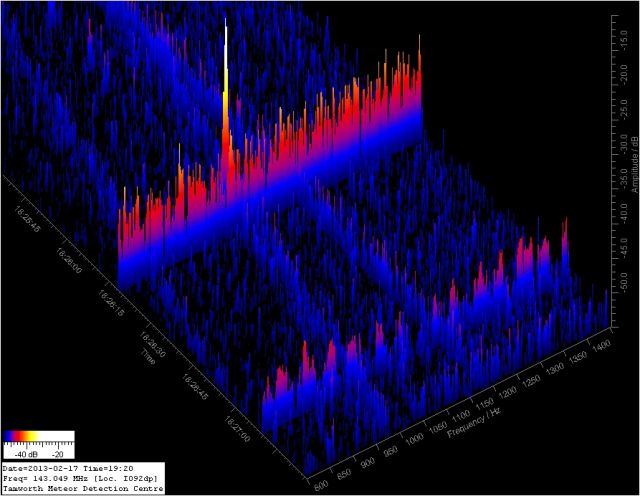
Task: Click the Tamworth Meteor Detection Centre caption
Action: pos(78,489)
